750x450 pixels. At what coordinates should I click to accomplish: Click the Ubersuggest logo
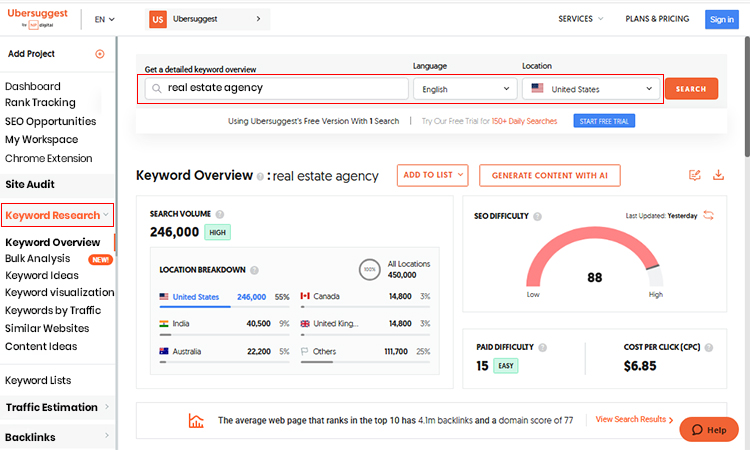click(x=37, y=18)
